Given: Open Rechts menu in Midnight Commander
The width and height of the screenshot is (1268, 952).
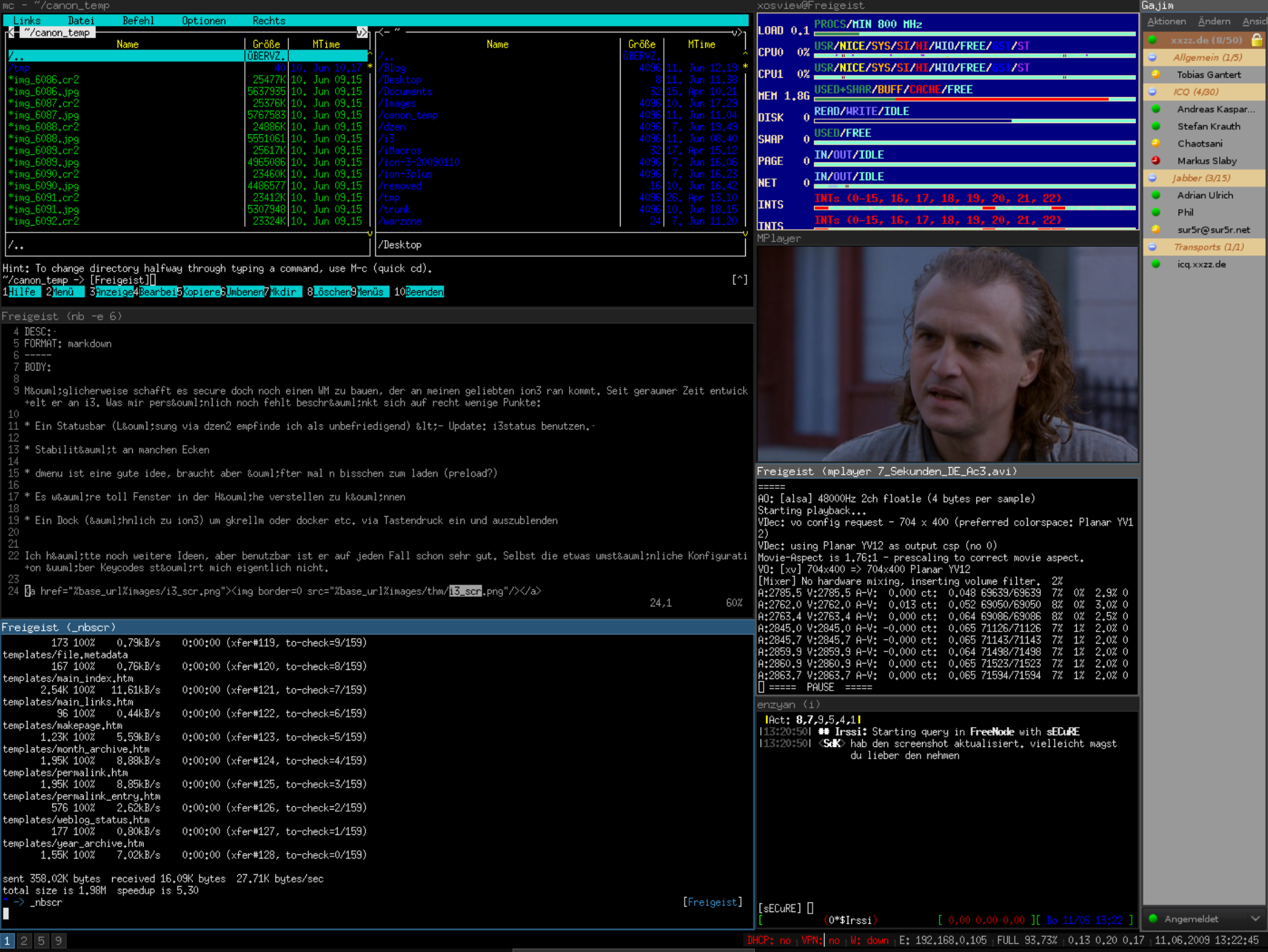Looking at the screenshot, I should point(269,21).
